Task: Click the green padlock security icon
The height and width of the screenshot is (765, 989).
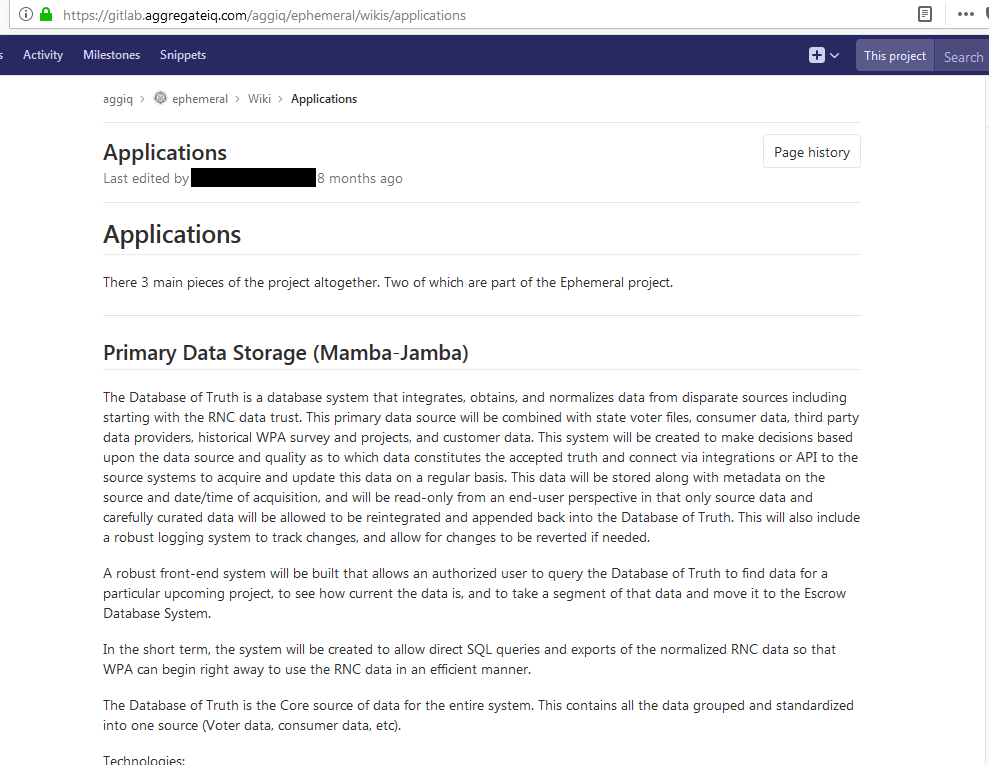Action: [x=46, y=15]
